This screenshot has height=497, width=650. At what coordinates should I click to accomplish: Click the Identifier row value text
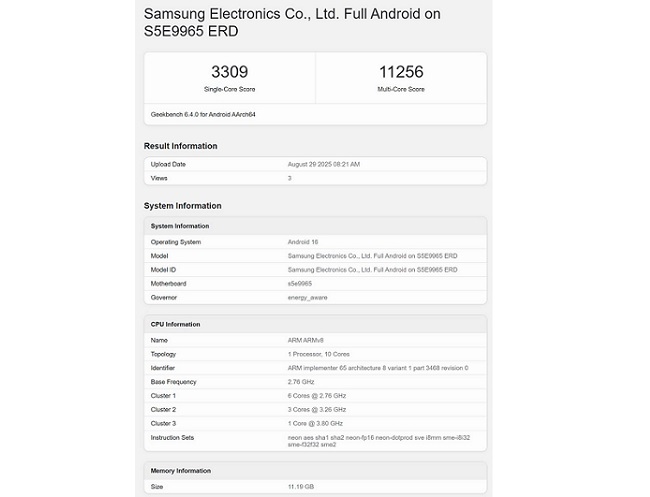pos(378,368)
